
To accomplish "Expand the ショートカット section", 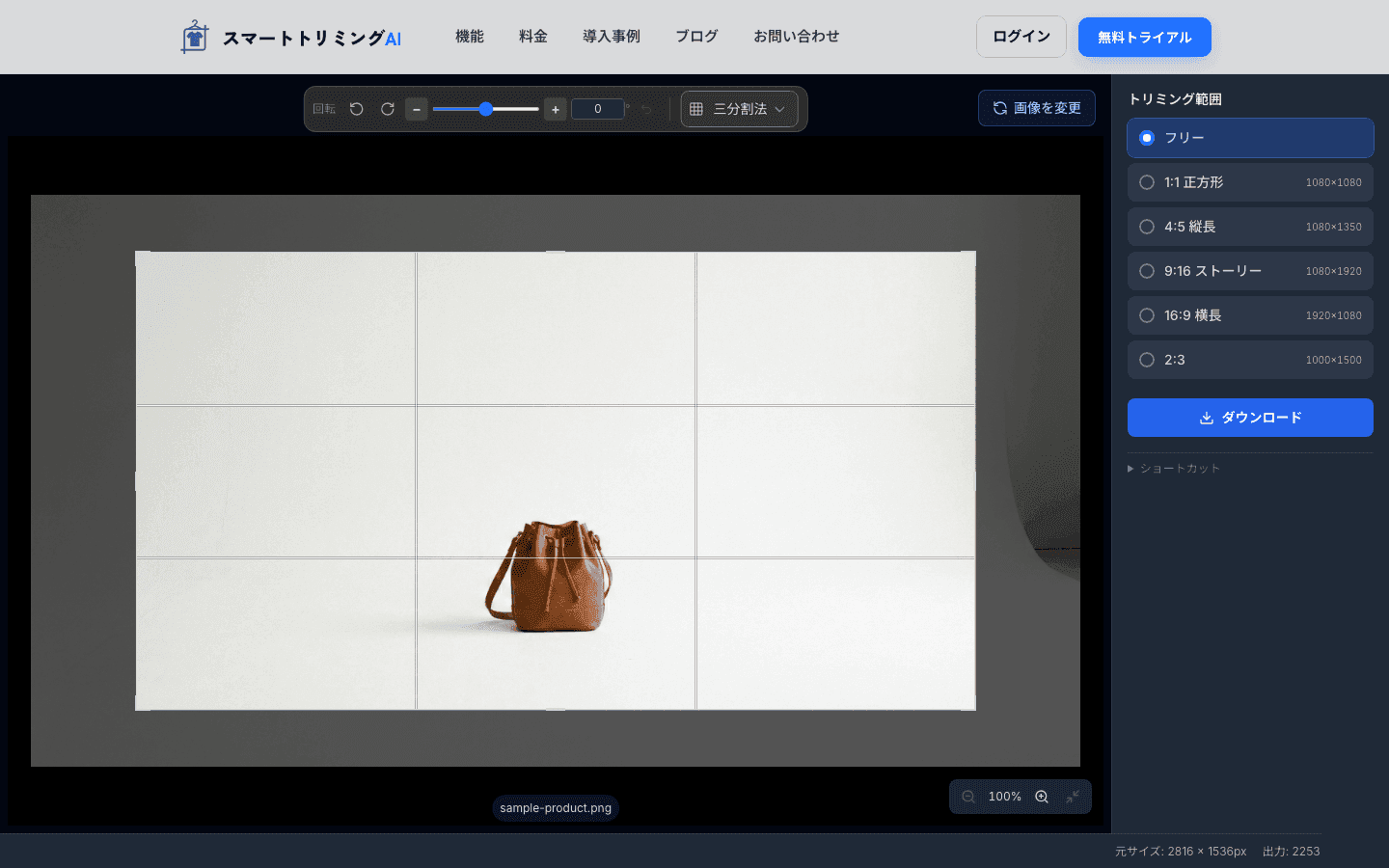I will point(1174,469).
